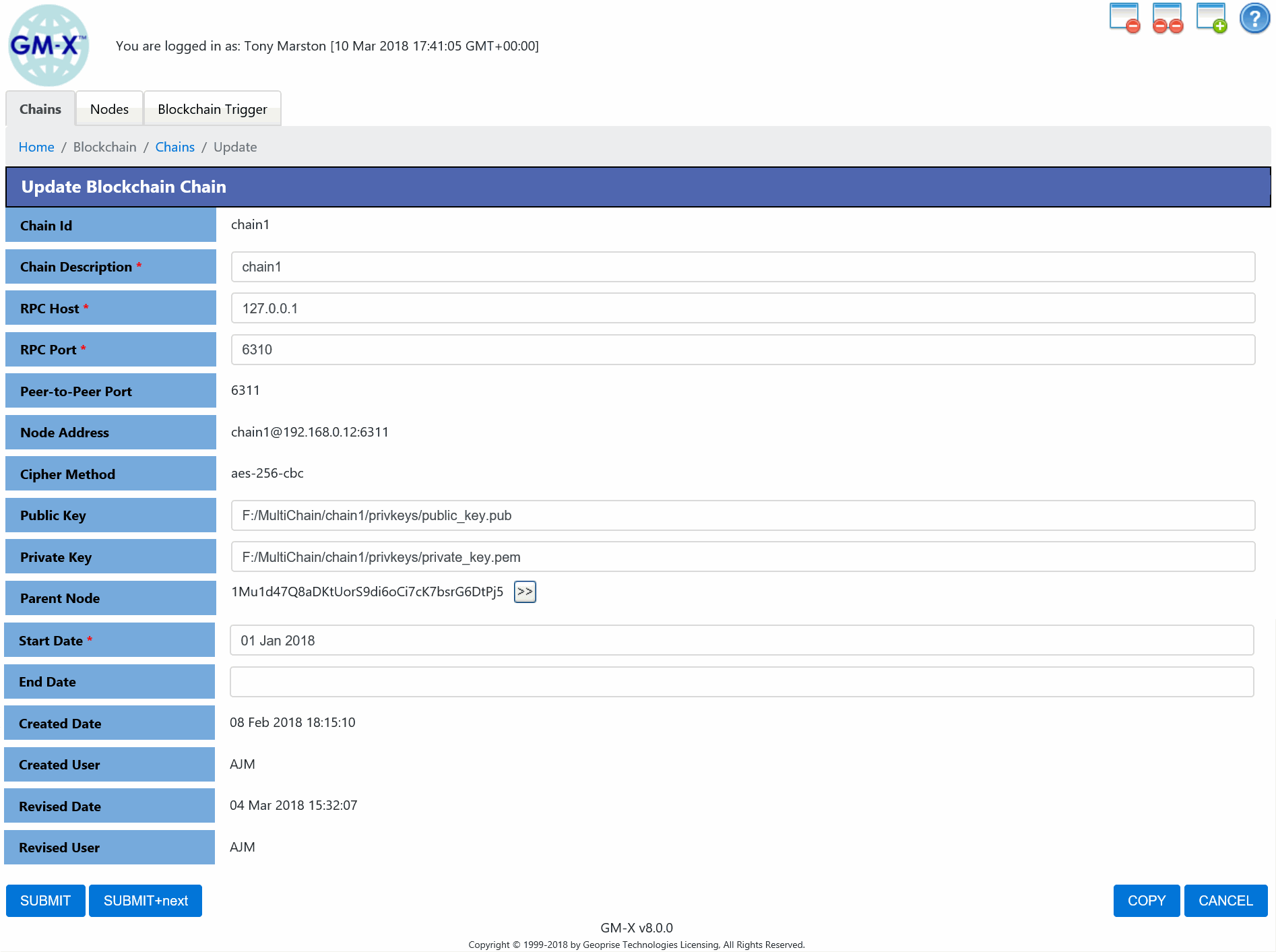Switch to the Nodes tab

tap(109, 108)
